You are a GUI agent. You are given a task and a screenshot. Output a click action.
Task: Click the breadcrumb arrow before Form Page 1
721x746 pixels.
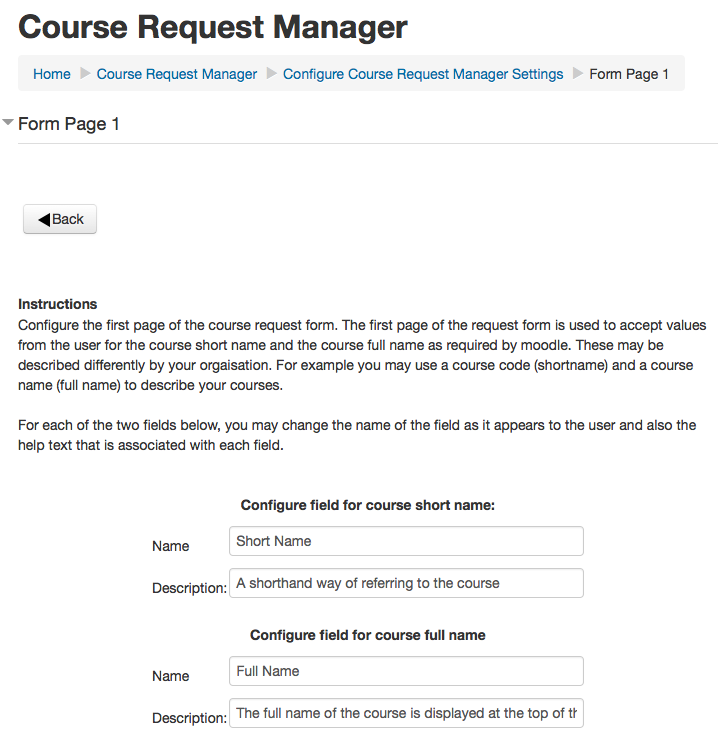pos(577,74)
